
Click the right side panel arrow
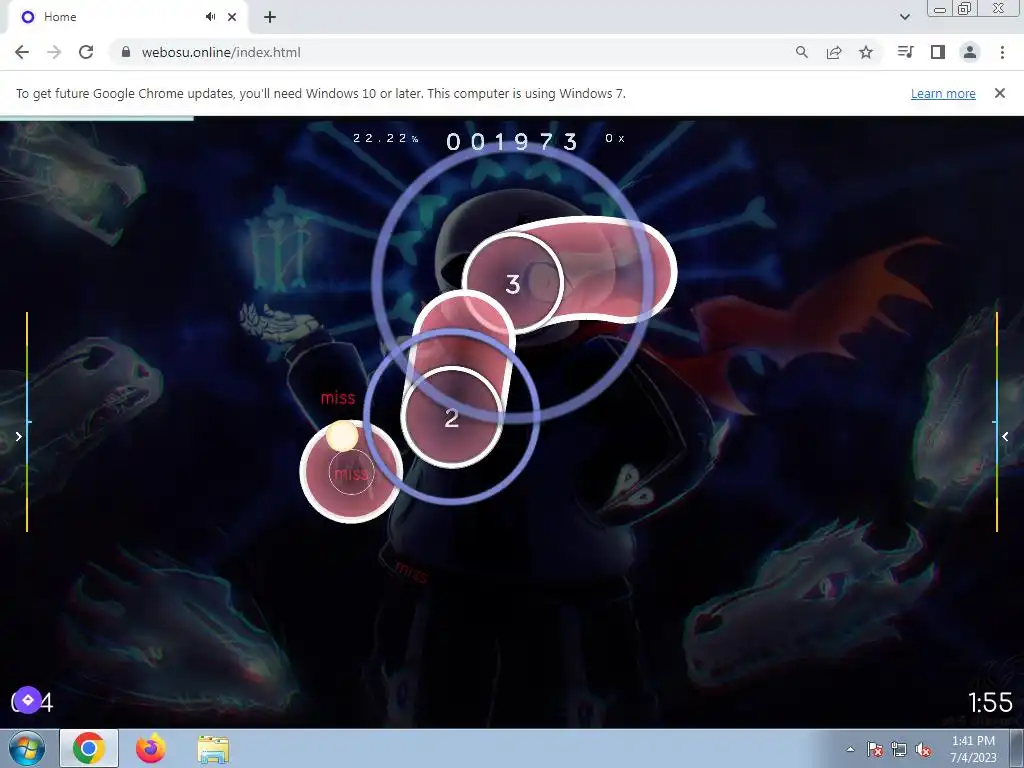(x=1005, y=436)
